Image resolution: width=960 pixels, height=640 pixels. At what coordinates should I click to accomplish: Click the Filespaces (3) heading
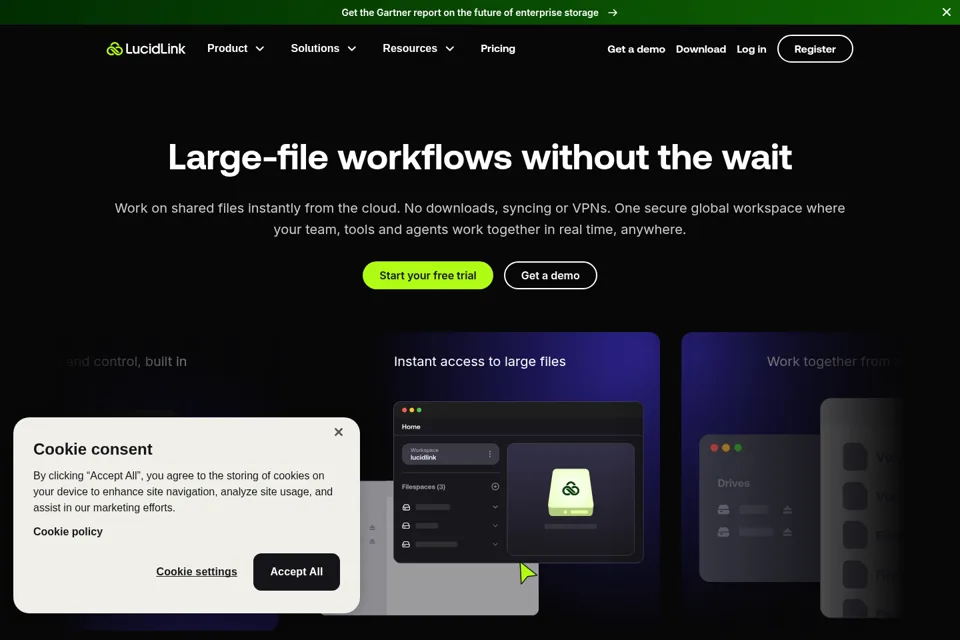423,487
